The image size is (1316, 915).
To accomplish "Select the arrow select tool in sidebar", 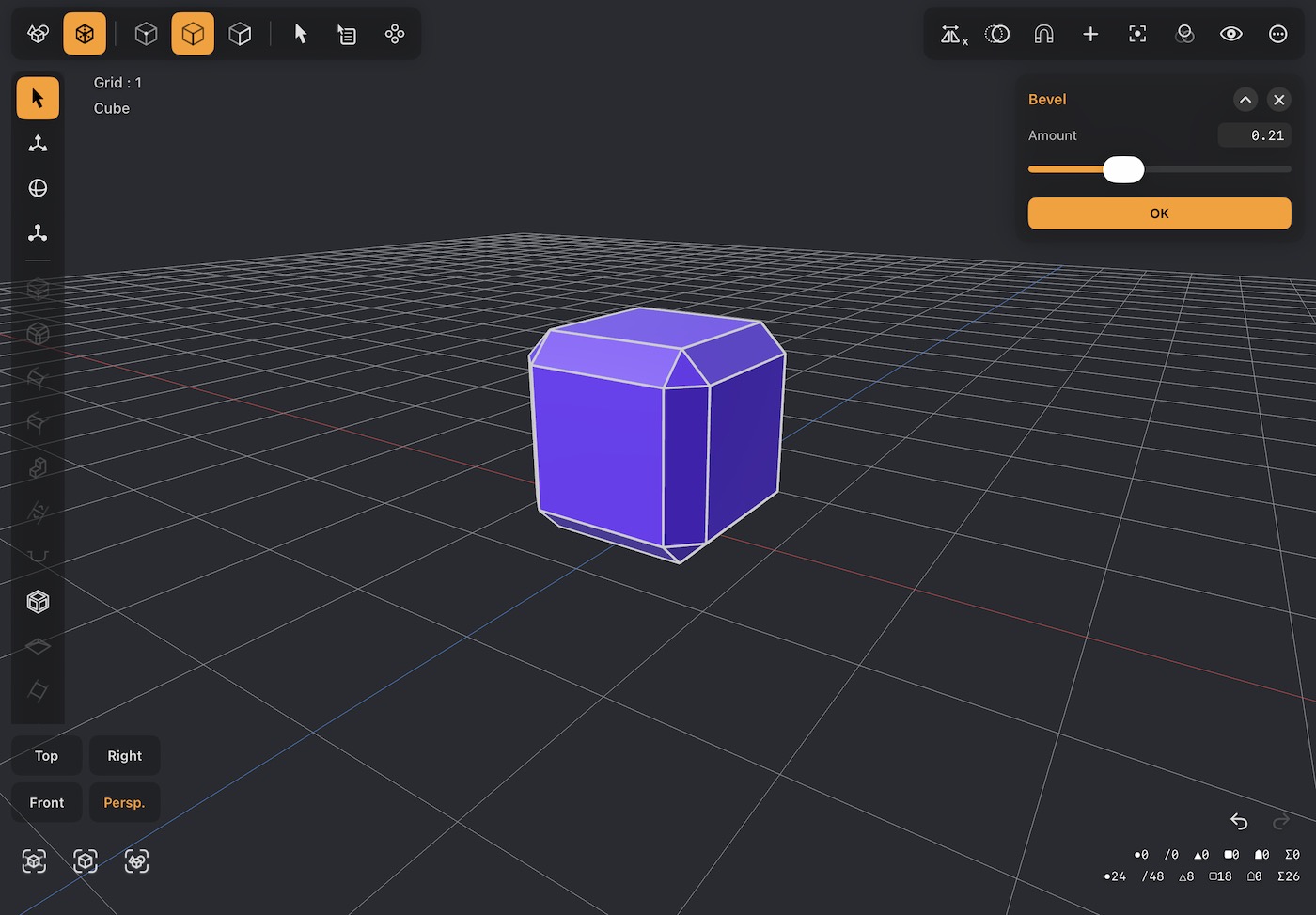I will [x=38, y=98].
